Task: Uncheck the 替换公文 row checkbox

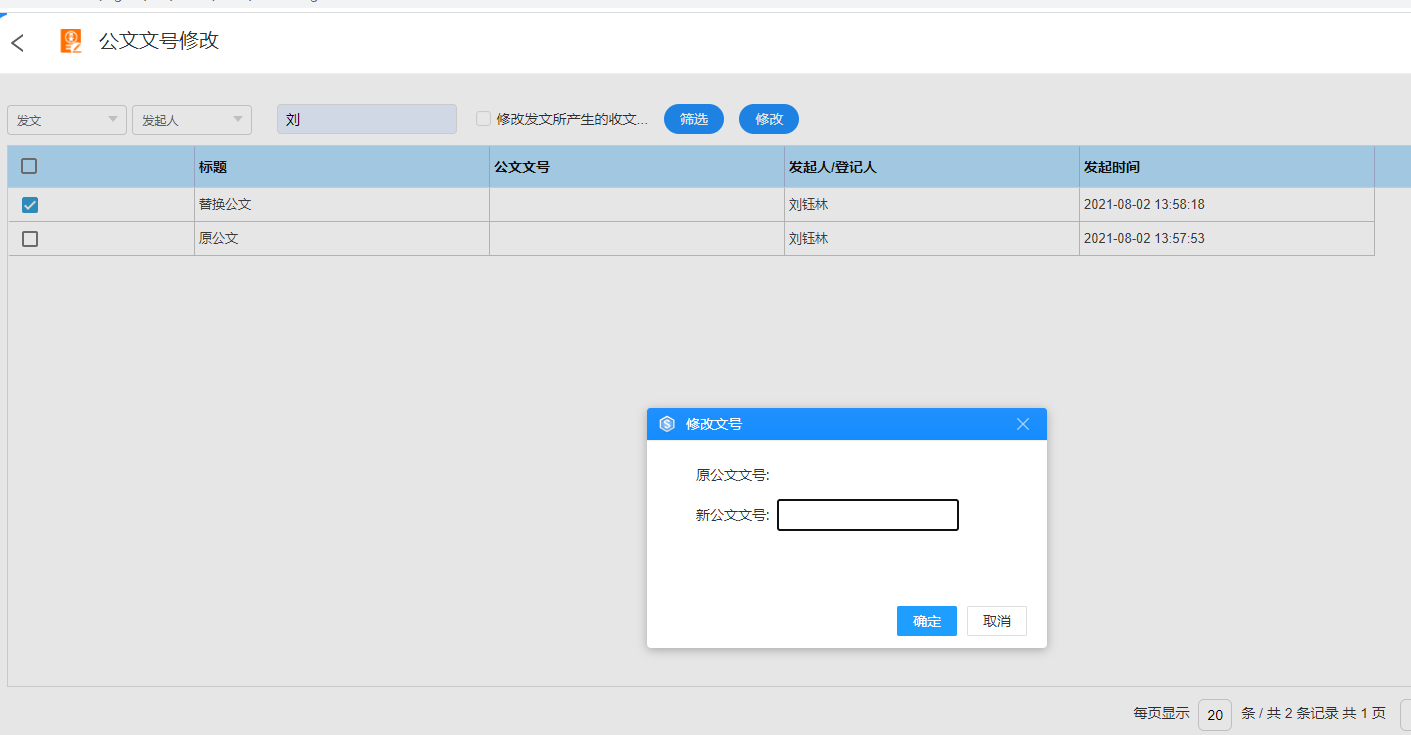Action: (30, 205)
